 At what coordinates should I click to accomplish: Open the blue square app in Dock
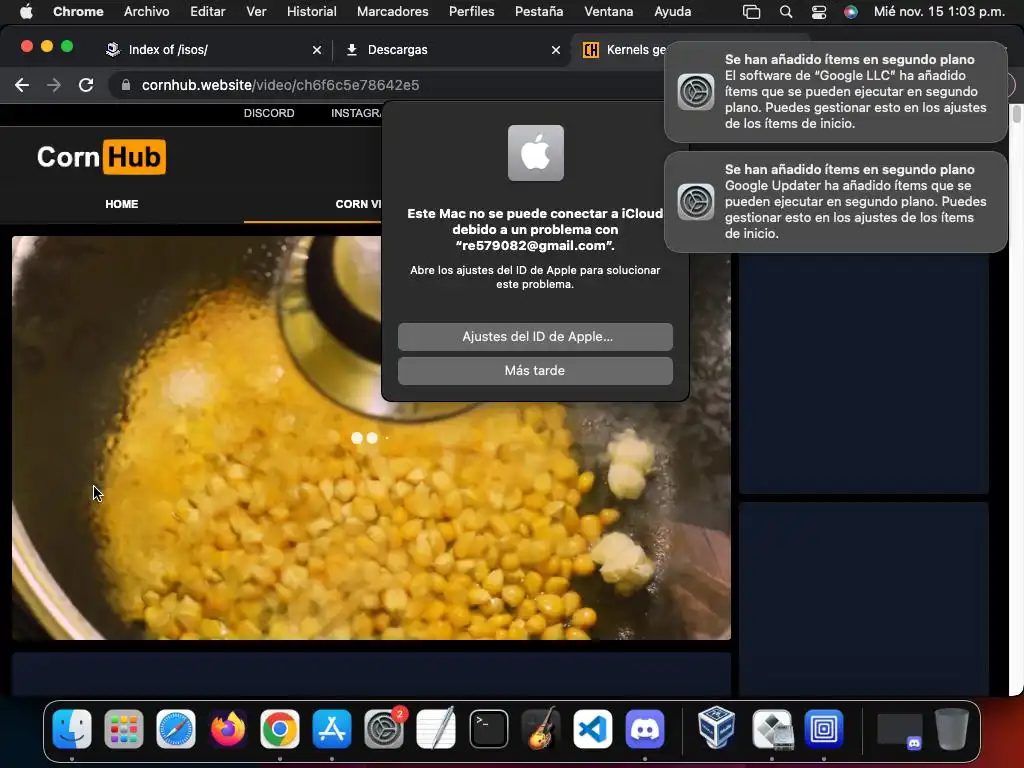click(824, 729)
